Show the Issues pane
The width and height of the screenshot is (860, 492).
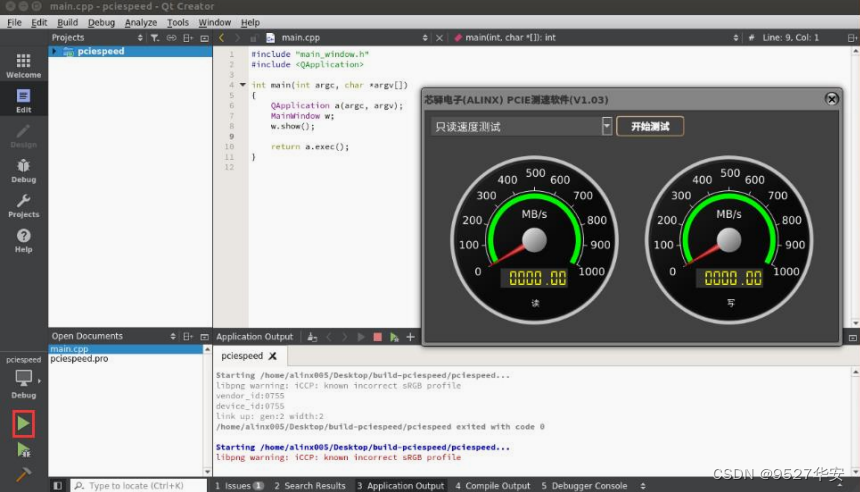[x=240, y=485]
